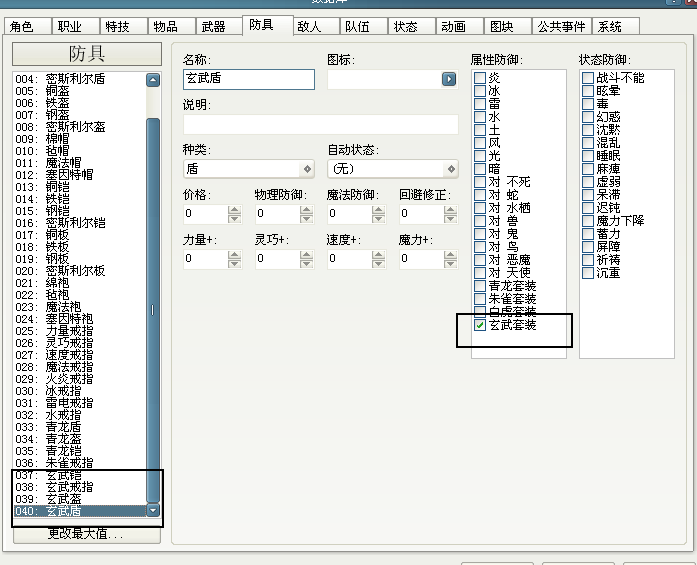This screenshot has width=697, height=565.
Task: Open the 公共事件 tab
Action: [561, 26]
